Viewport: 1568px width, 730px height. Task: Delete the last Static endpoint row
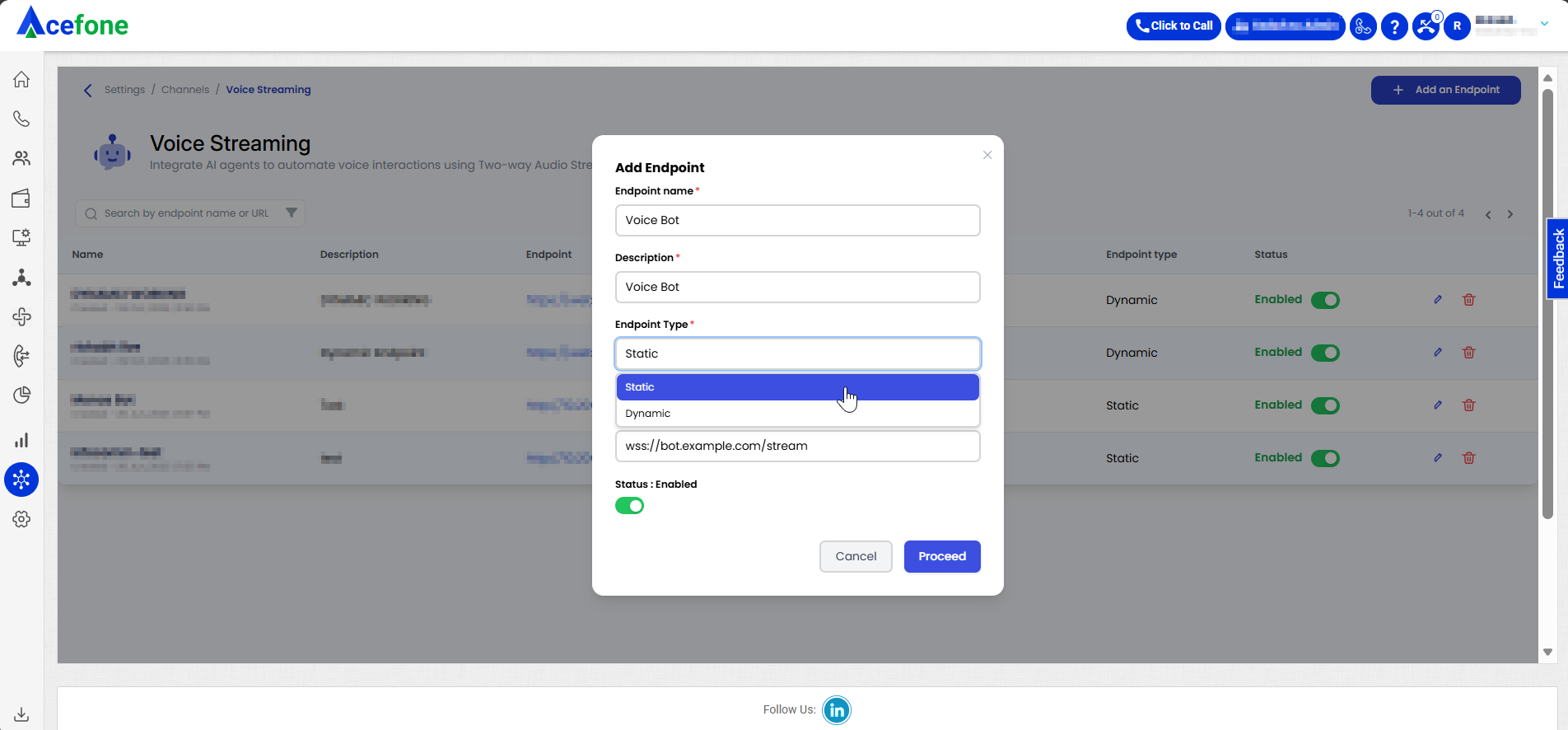pos(1468,458)
